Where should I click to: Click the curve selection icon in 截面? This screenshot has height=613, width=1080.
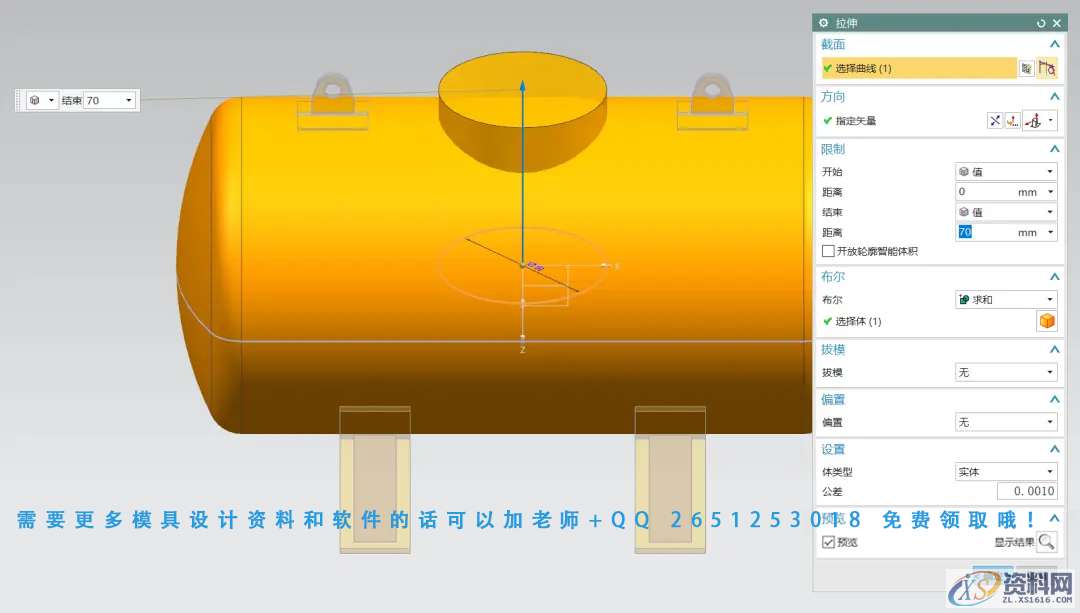[1046, 68]
